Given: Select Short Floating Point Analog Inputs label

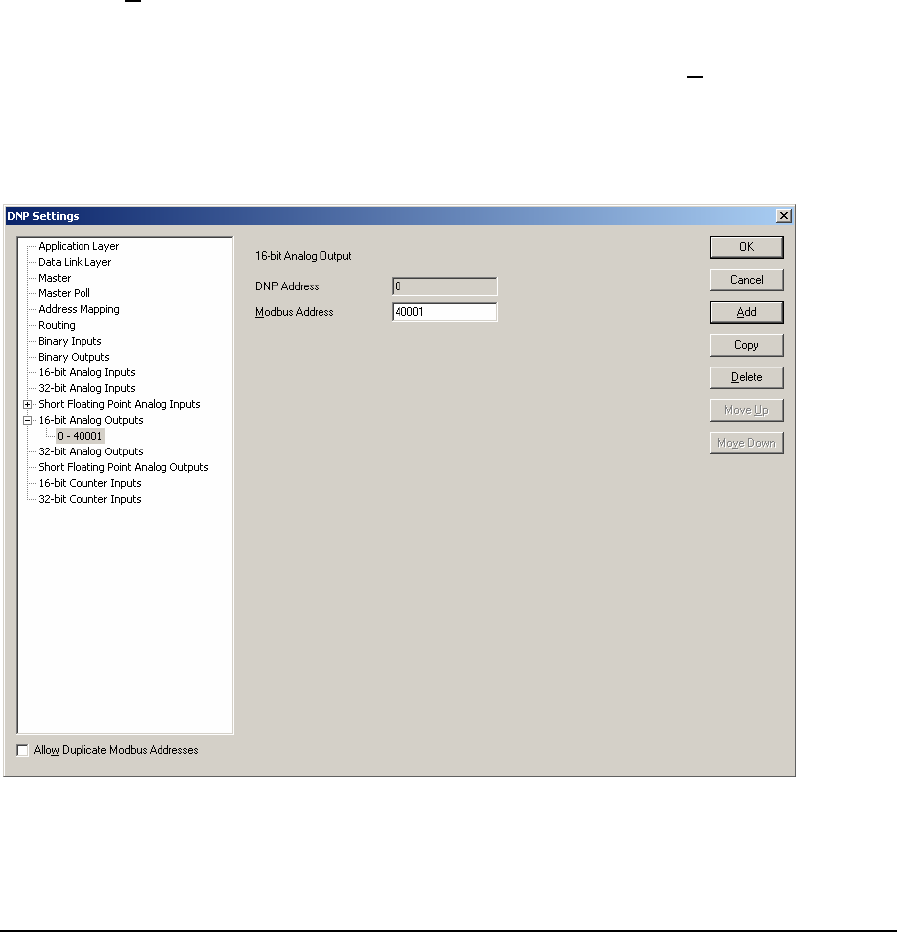Looking at the screenshot, I should 119,404.
